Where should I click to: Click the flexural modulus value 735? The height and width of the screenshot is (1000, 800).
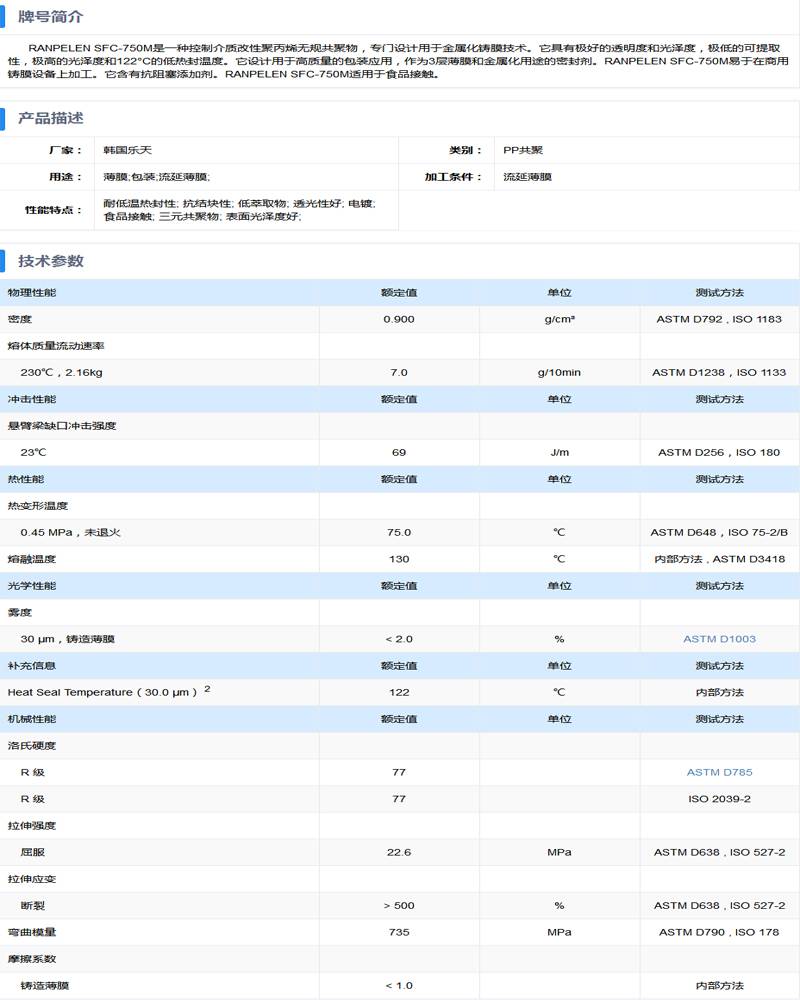coord(399,932)
